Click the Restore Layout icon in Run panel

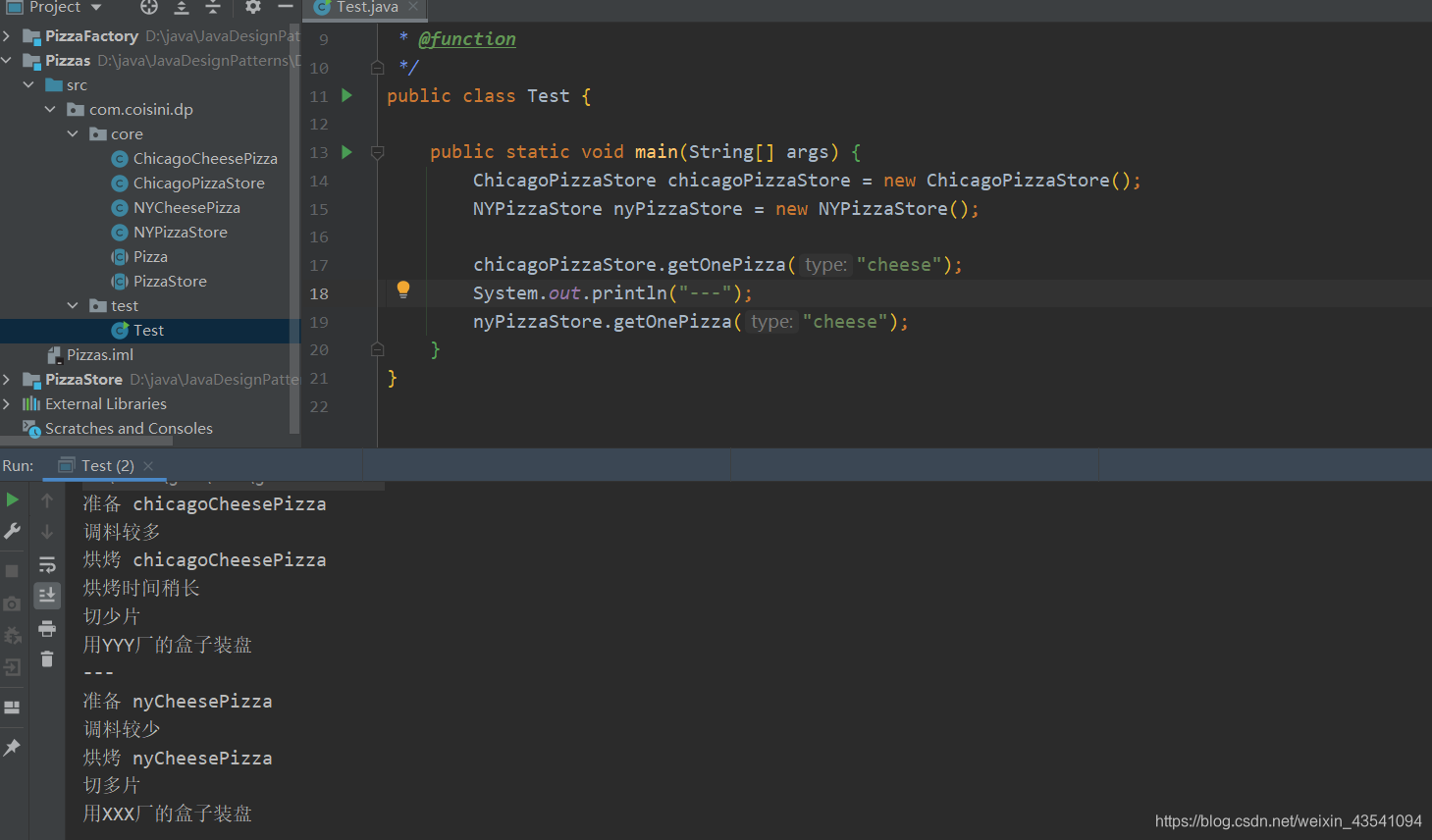pyautogui.click(x=12, y=708)
